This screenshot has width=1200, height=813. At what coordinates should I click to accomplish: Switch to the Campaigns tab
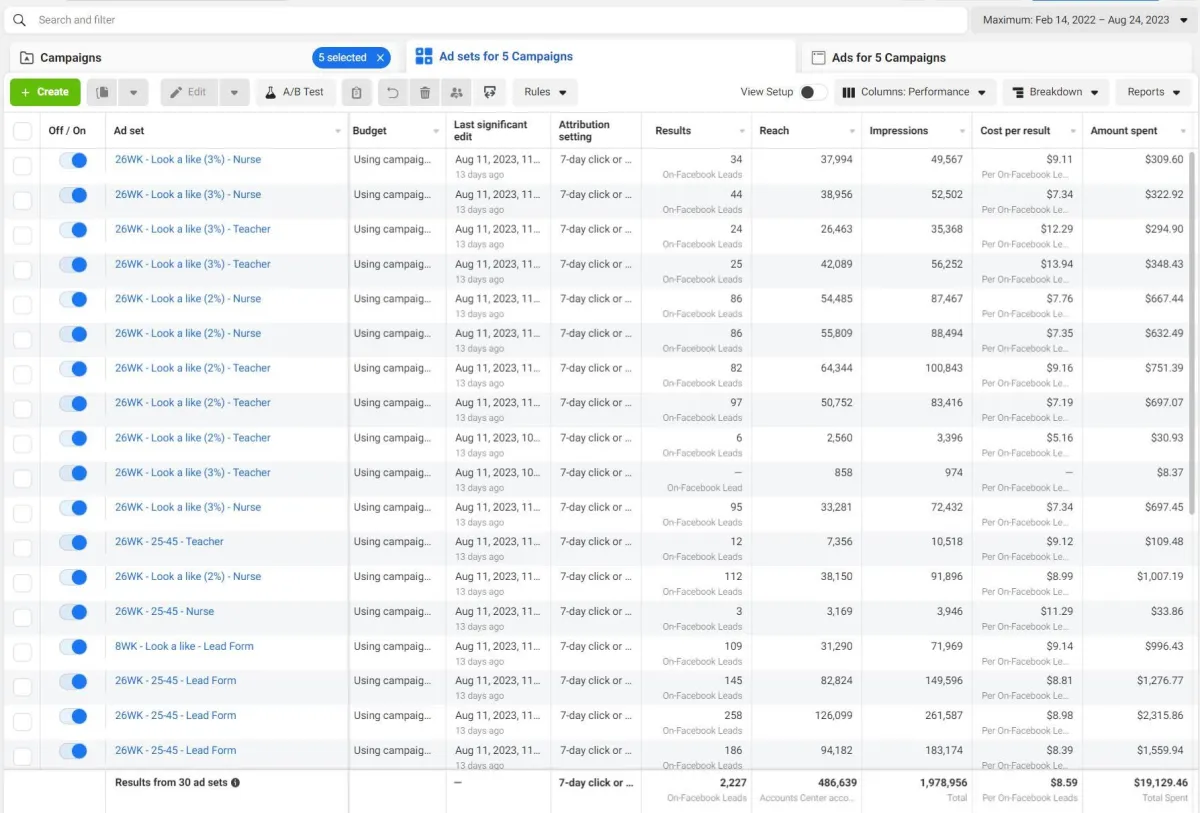71,58
